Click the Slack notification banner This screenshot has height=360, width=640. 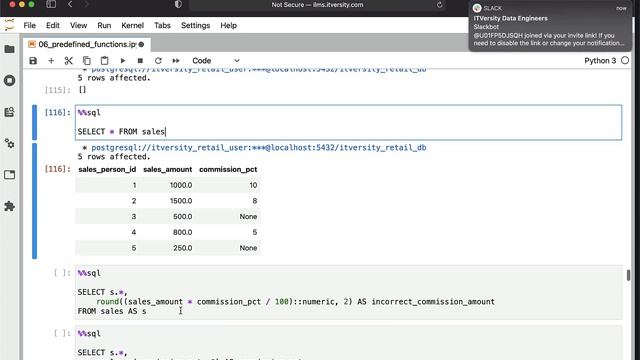pyautogui.click(x=550, y=26)
